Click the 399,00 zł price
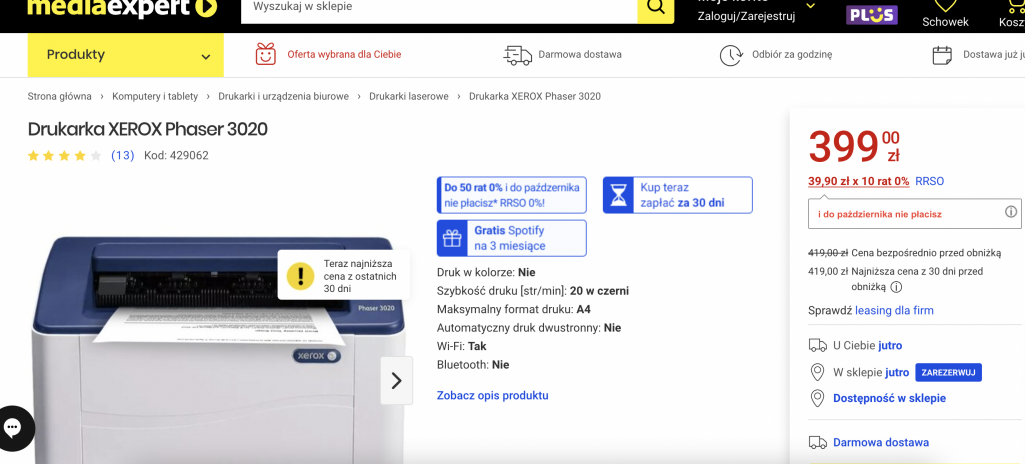Viewport: 1025px width, 464px height. tap(854, 146)
